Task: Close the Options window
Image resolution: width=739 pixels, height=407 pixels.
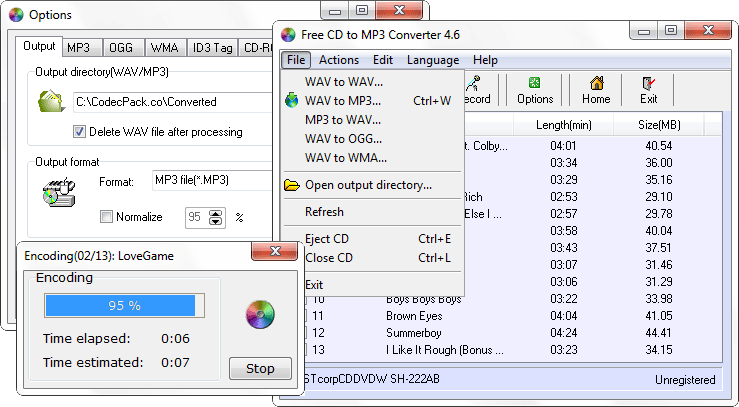Action: [399, 10]
